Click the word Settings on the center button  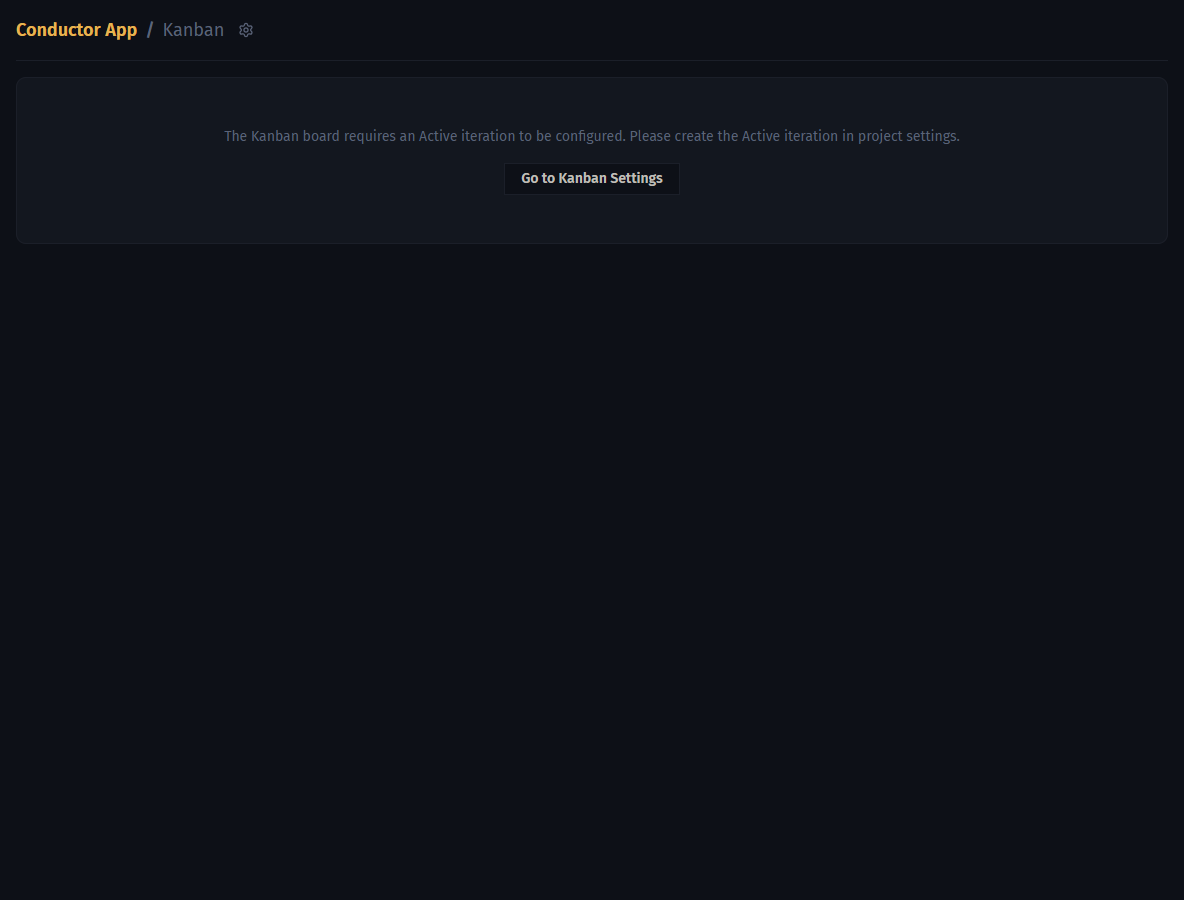click(x=636, y=179)
